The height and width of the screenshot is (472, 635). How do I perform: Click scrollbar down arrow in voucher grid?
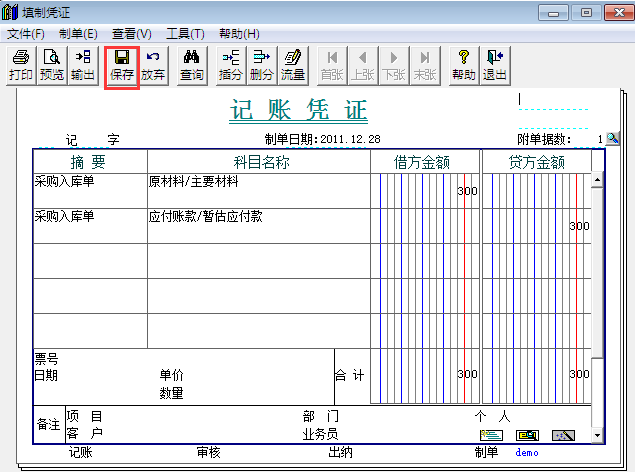598,436
